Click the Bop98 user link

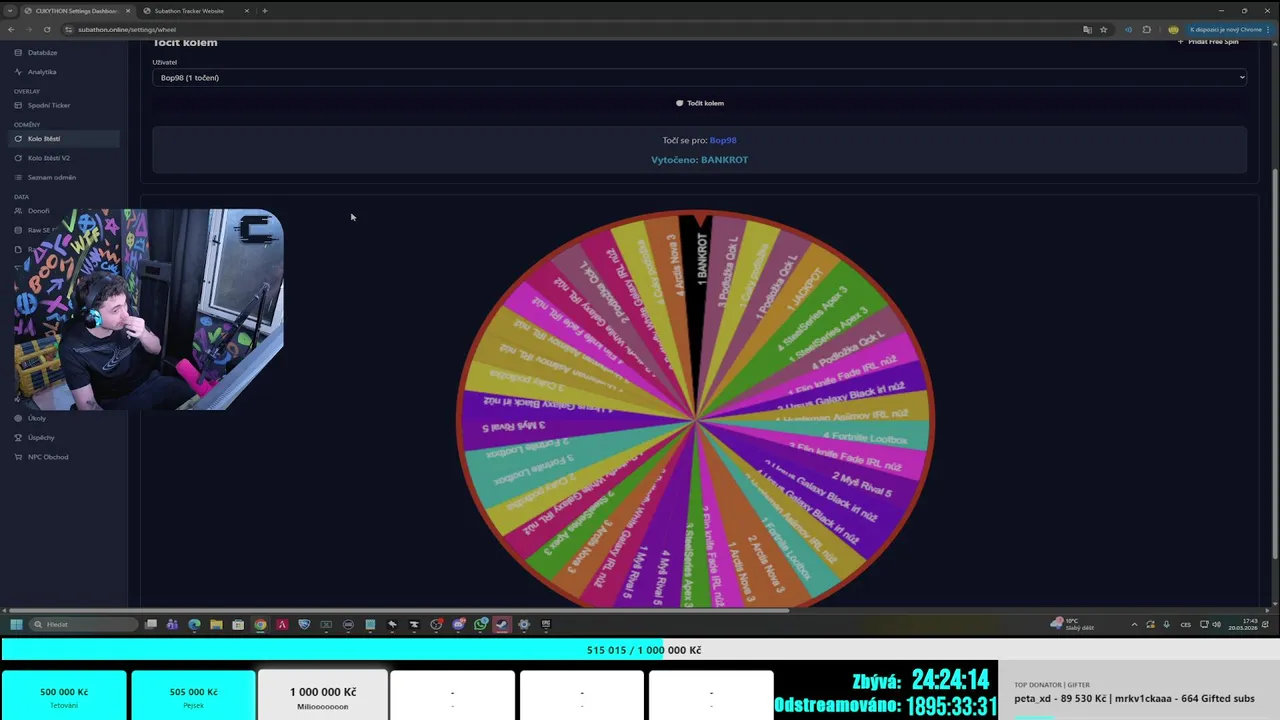pyautogui.click(x=723, y=140)
